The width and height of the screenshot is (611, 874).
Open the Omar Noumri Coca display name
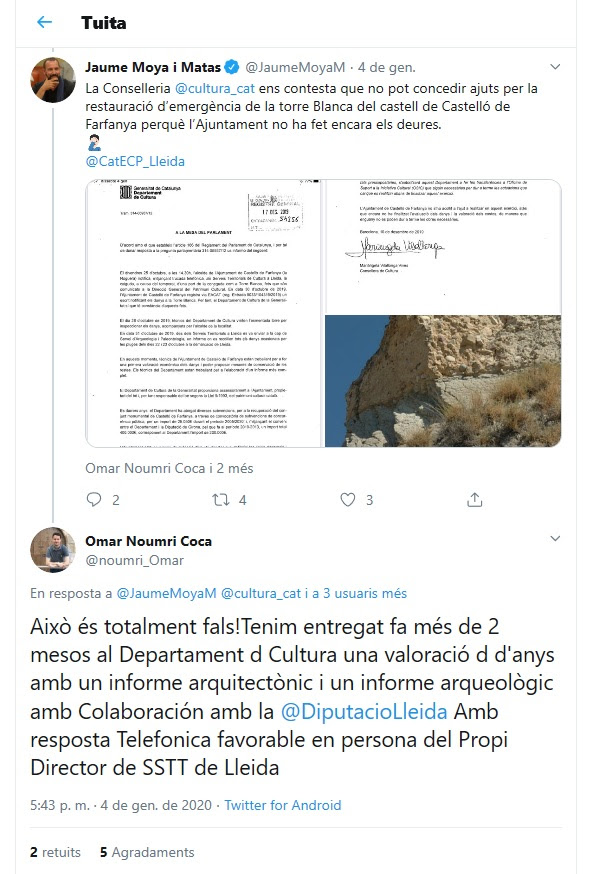click(148, 541)
